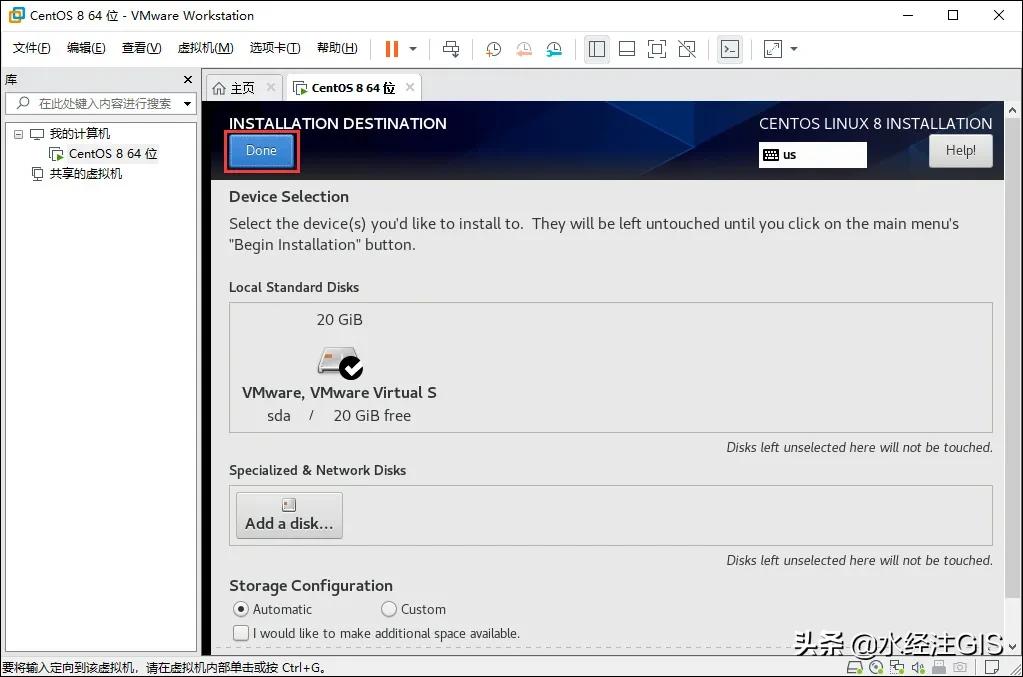Click the Help! button

click(959, 150)
